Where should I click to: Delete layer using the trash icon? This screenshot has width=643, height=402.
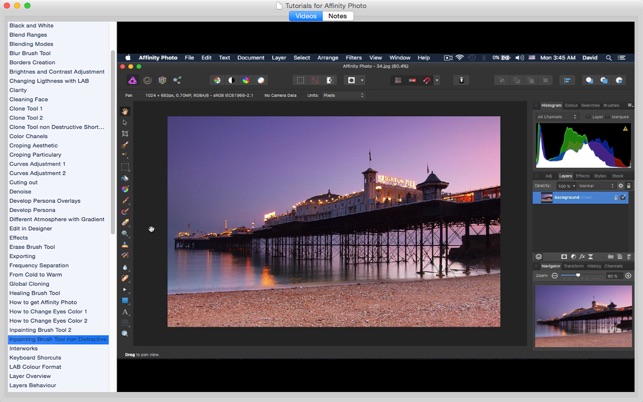tap(629, 257)
